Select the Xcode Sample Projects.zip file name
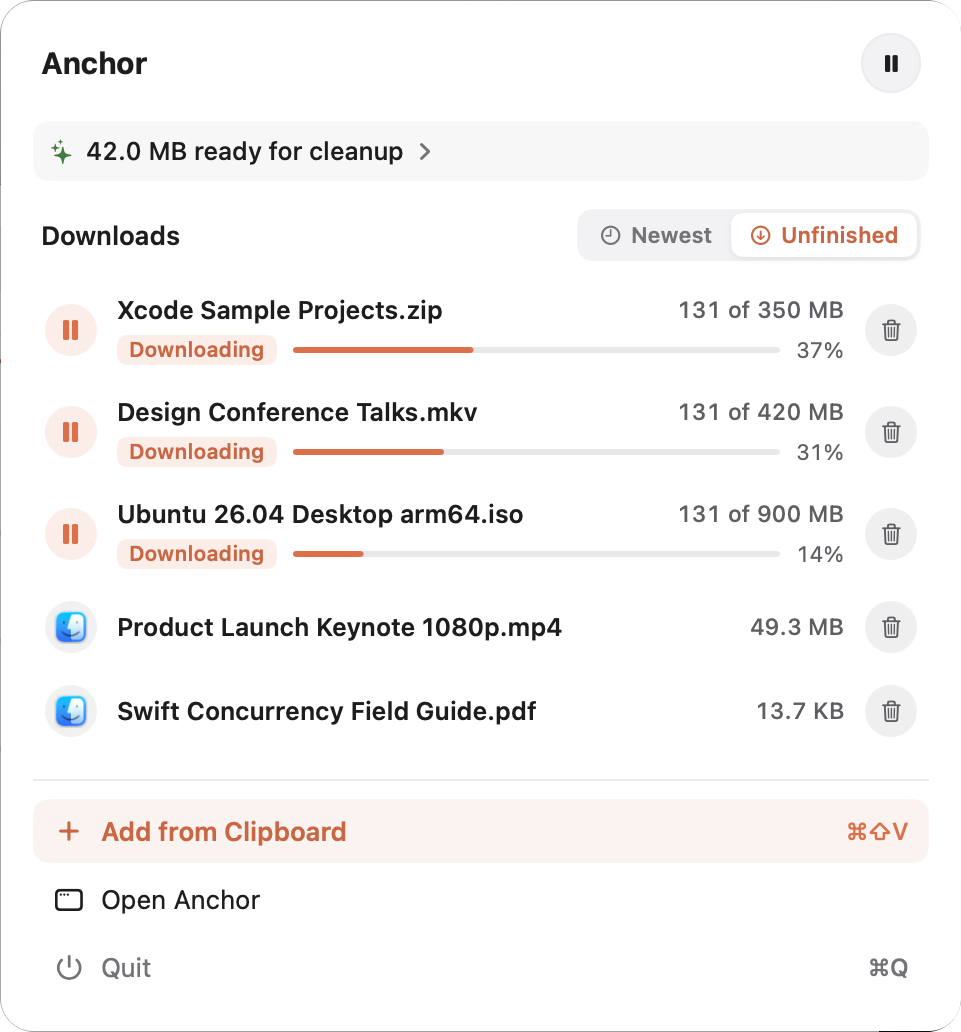 tap(280, 311)
